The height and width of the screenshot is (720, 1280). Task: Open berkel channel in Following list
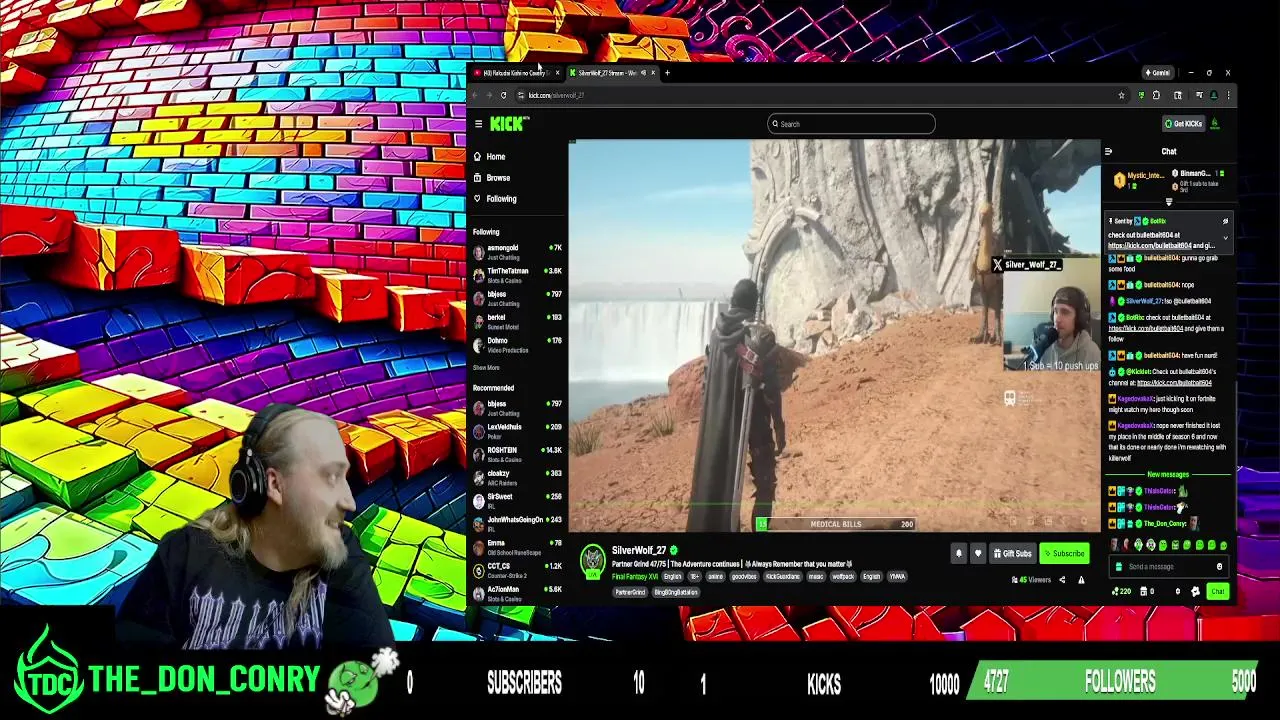(x=517, y=322)
